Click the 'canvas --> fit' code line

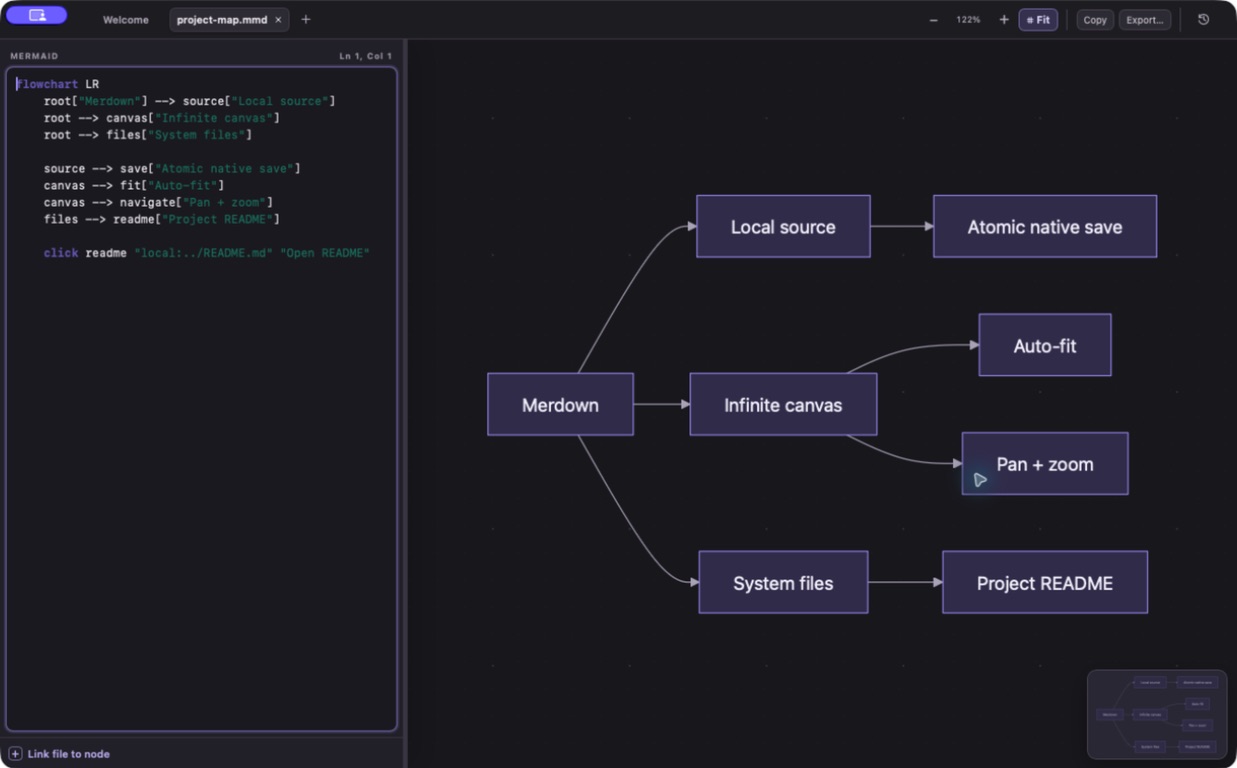click(133, 186)
